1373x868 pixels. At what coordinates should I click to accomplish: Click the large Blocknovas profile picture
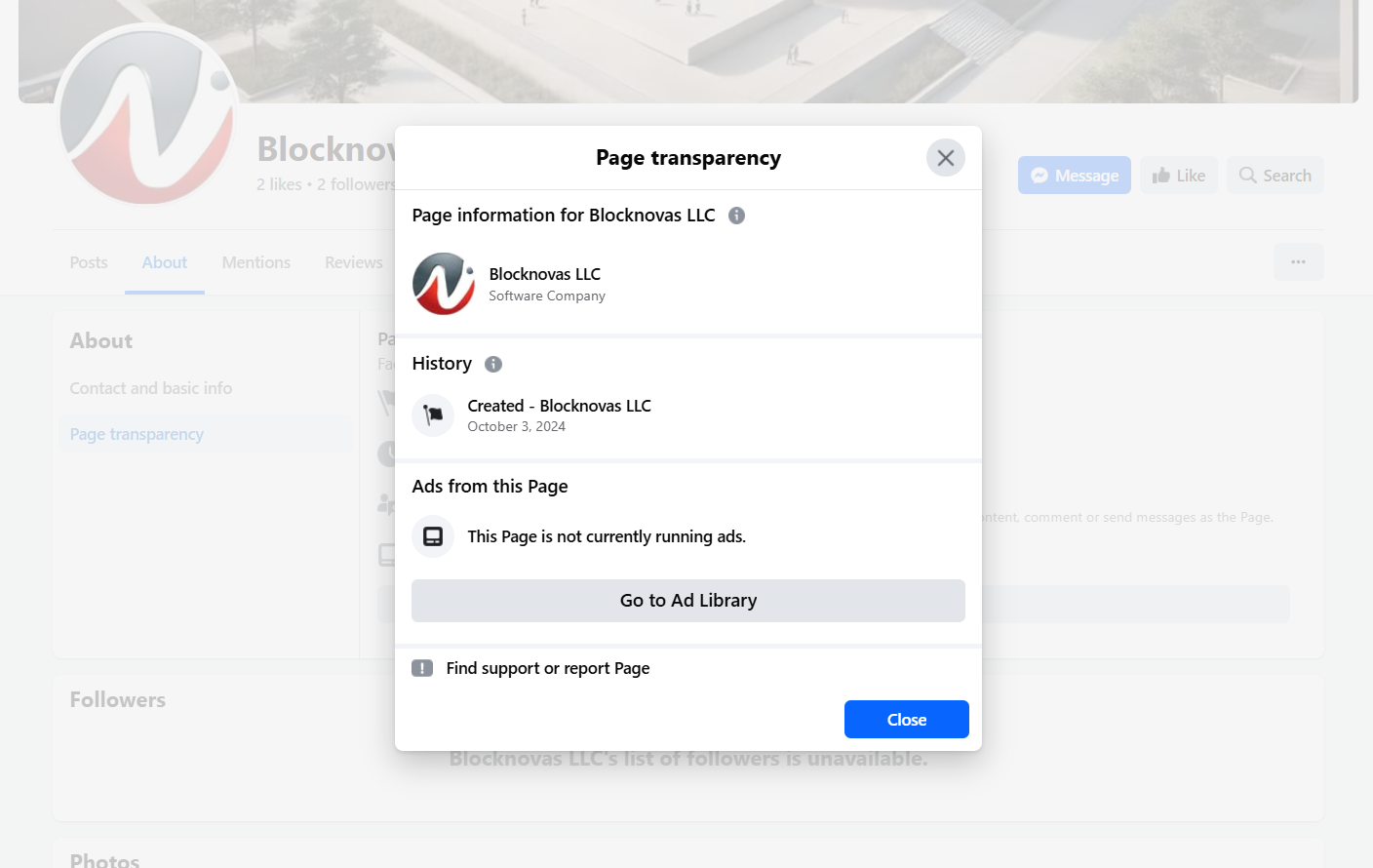(146, 115)
